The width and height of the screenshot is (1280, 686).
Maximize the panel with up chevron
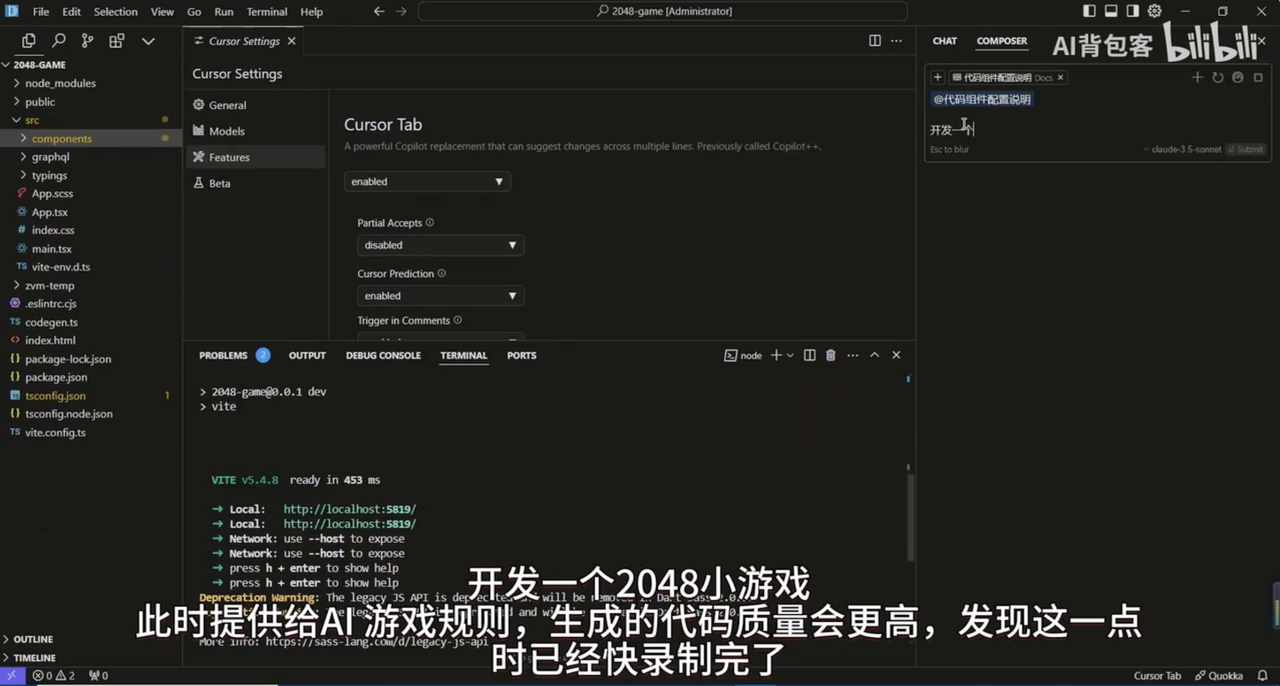coord(874,355)
